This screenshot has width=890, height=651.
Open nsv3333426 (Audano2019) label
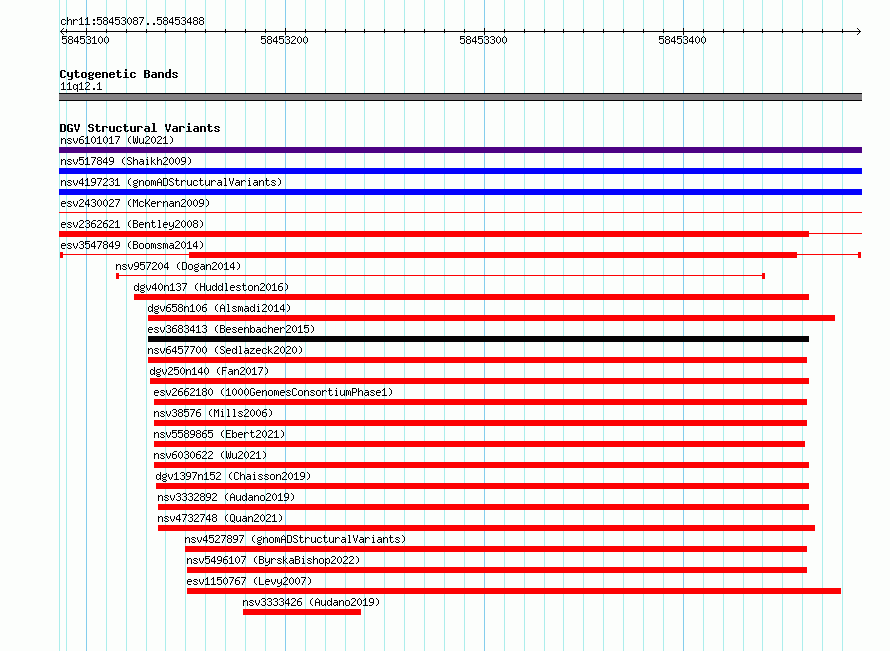click(x=311, y=602)
